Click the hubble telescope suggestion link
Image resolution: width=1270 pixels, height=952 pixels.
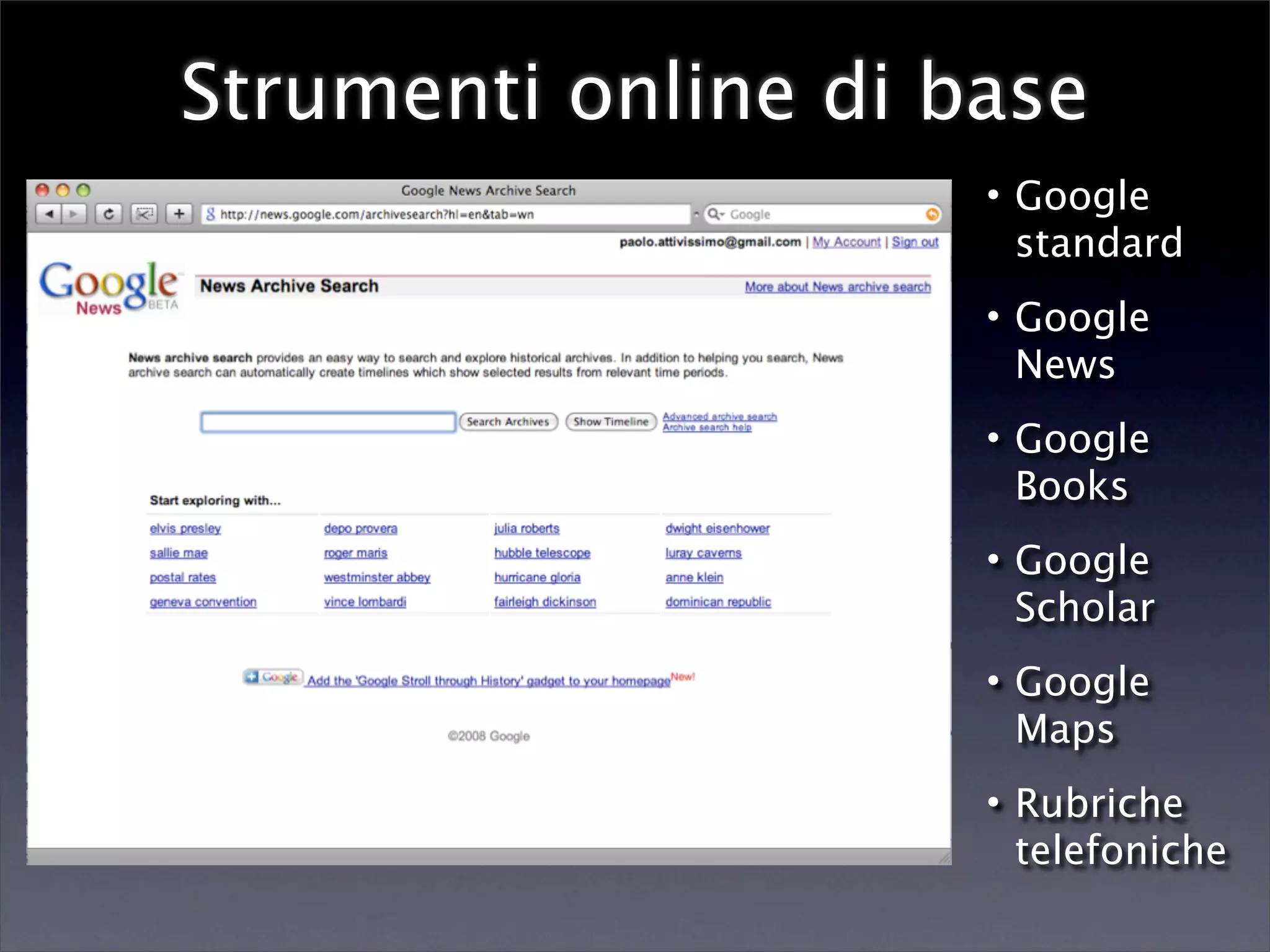coord(542,553)
